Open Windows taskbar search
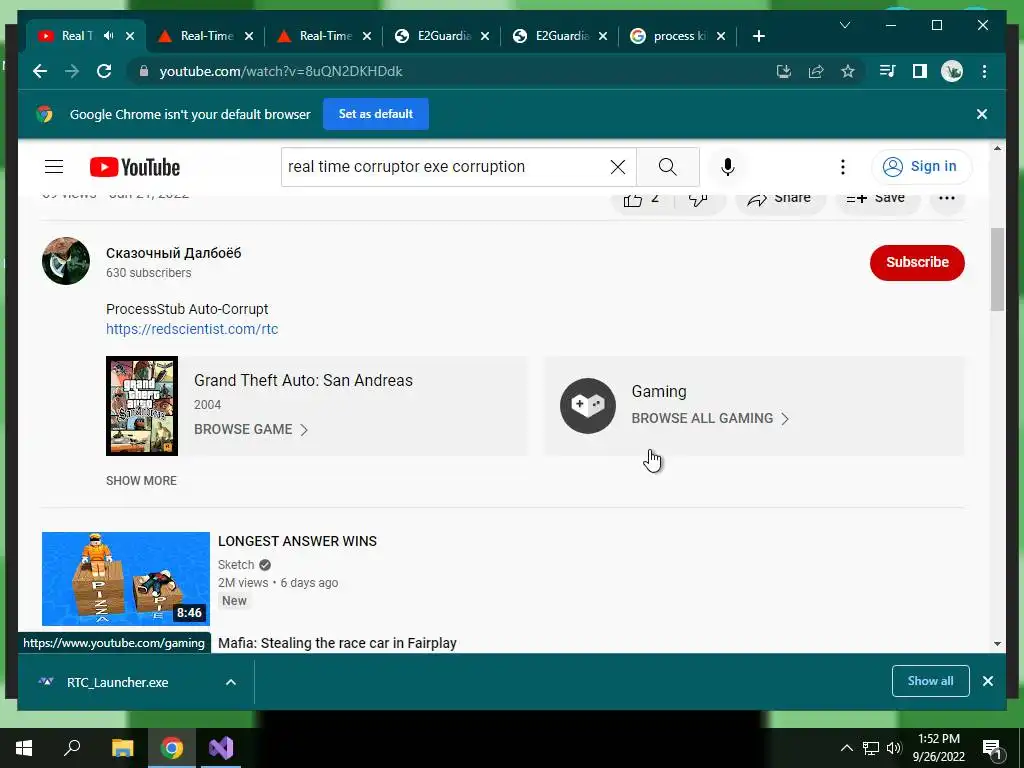1024x768 pixels. click(x=72, y=748)
